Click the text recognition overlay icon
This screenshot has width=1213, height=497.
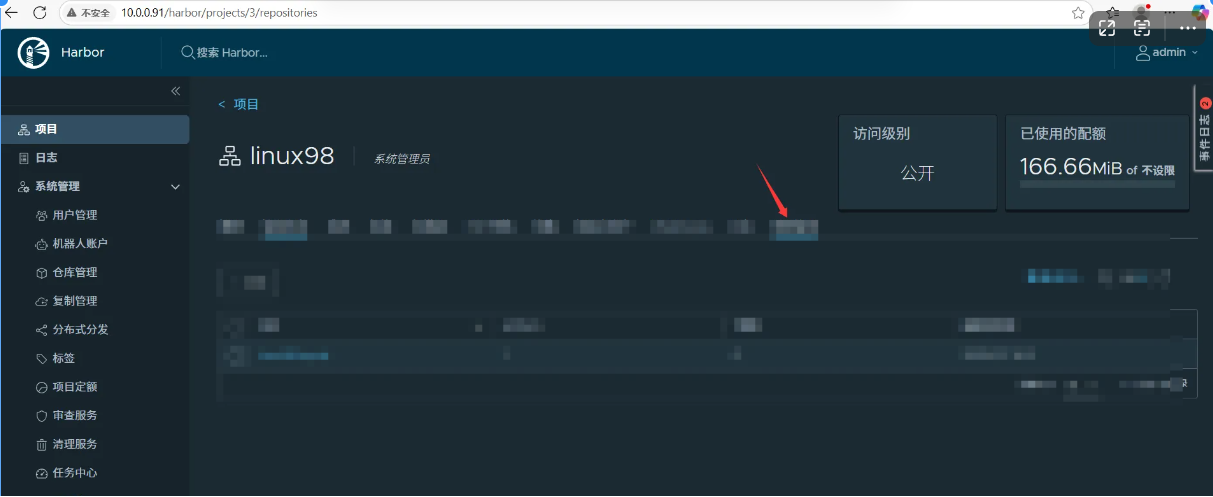coord(1142,28)
